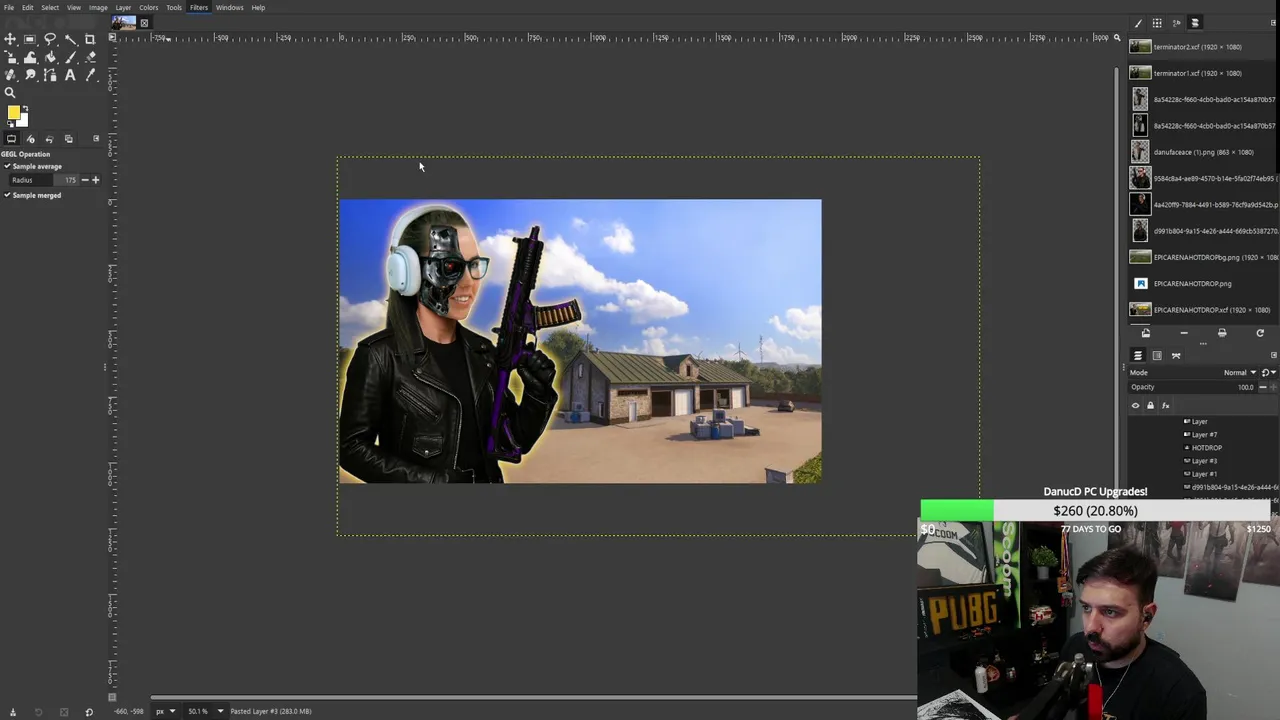Switch to the Channels tab

click(1157, 356)
